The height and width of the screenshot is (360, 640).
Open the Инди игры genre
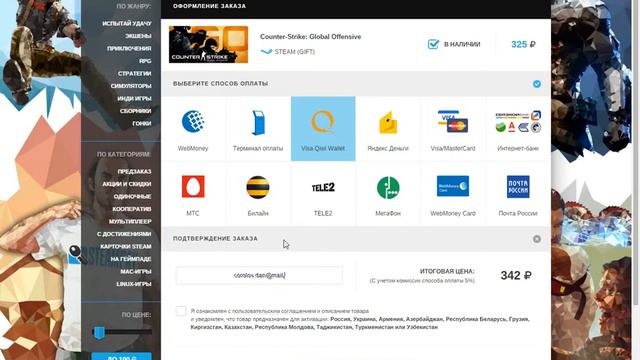tap(134, 98)
